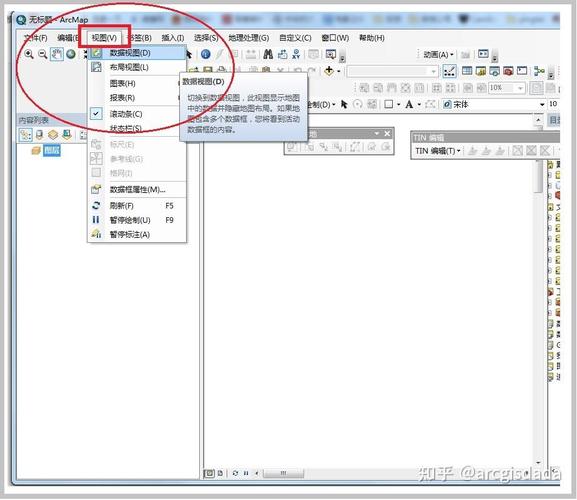This screenshot has width=577, height=500.
Task: Choose 暂停绘制(U) F9 menu entry
Action: tap(136, 220)
